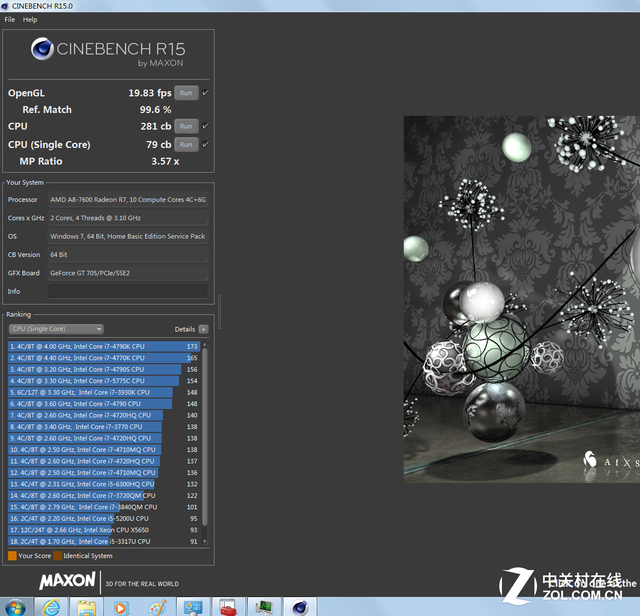Click the Processor field showing AMD A8-7600
This screenshot has width=640, height=616.
click(128, 200)
